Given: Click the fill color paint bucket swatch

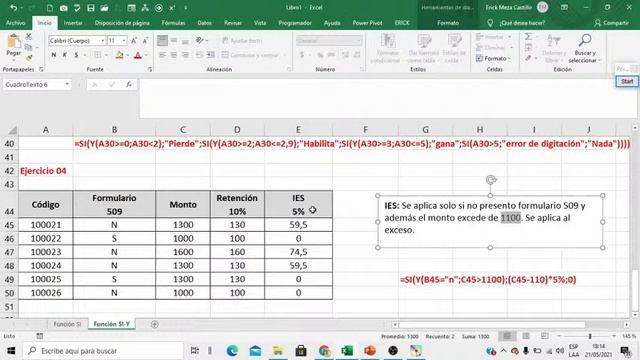Looking at the screenshot, I should click(119, 55).
